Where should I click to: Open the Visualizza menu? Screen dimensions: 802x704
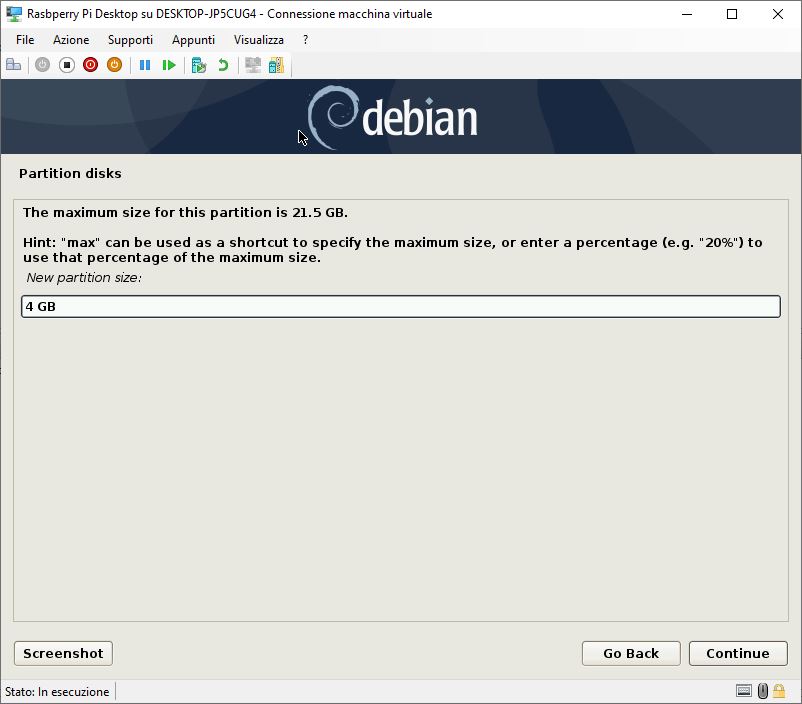[x=259, y=40]
